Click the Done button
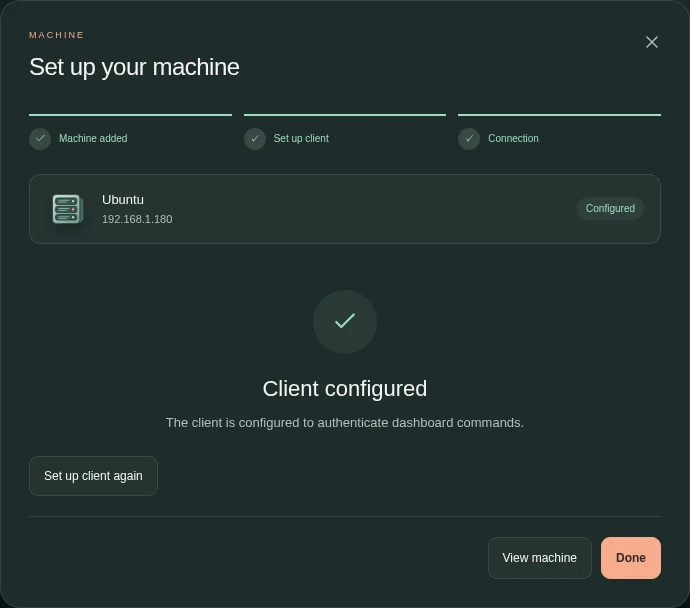Image resolution: width=690 pixels, height=608 pixels. (631, 558)
